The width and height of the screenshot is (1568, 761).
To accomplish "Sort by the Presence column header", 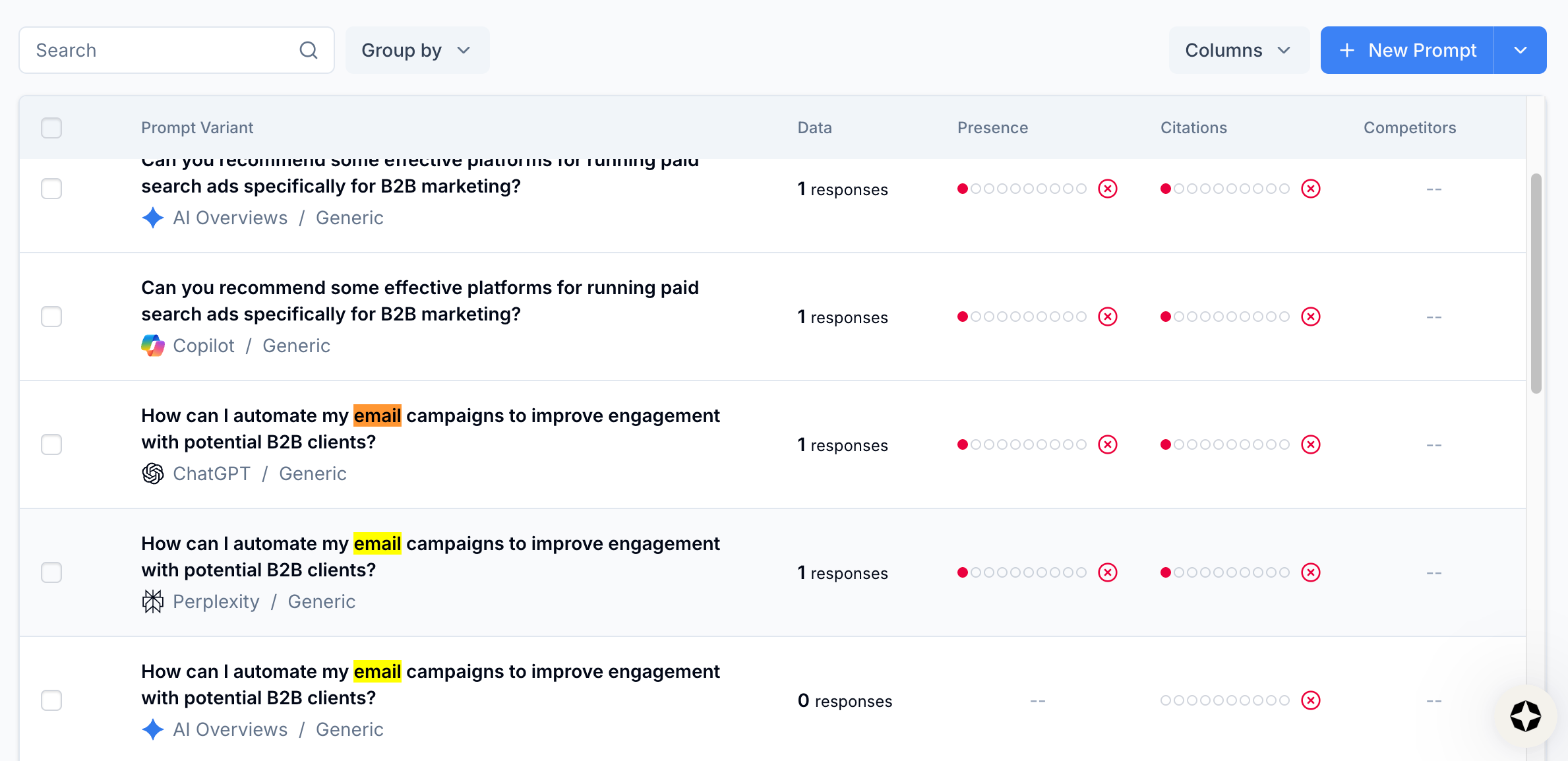I will click(x=992, y=128).
